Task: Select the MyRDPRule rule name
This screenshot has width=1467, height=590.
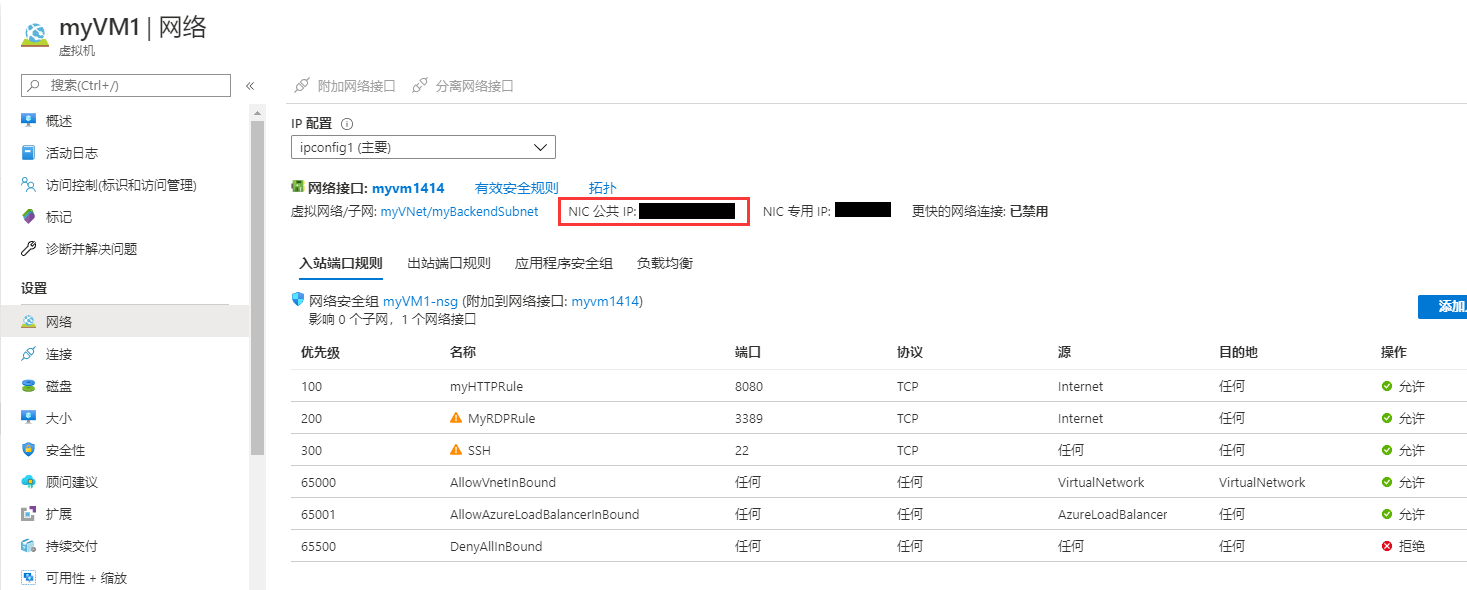Action: [x=501, y=418]
